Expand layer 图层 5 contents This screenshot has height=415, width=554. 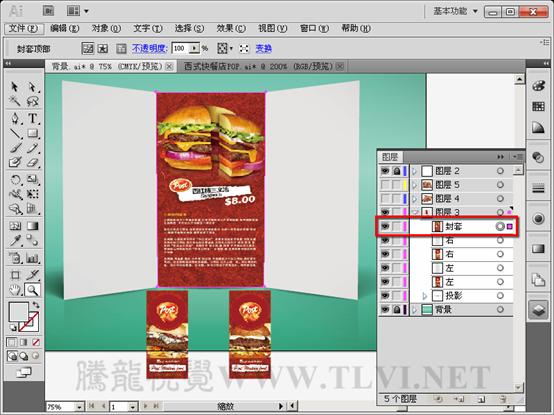(414, 185)
